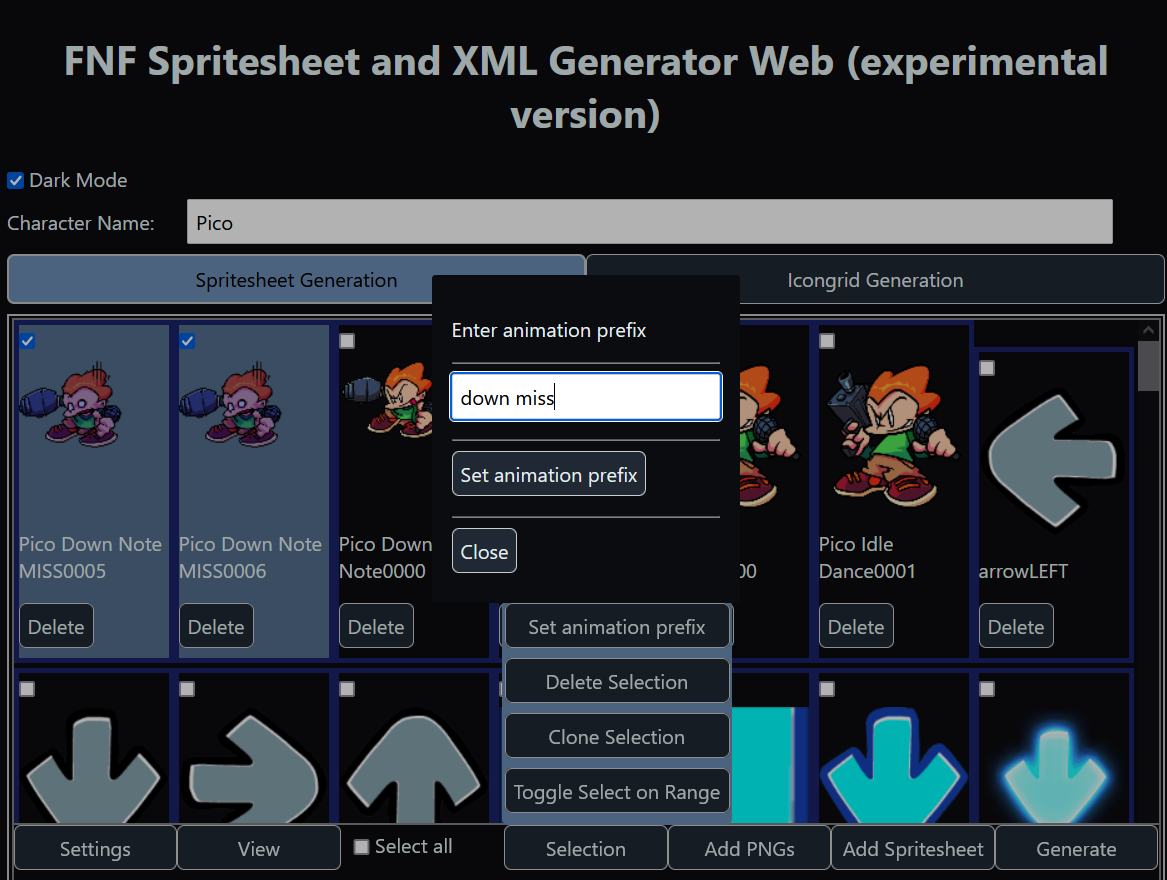Select the Pico Down Note0000 sprite image
The width and height of the screenshot is (1167, 880).
(x=387, y=401)
